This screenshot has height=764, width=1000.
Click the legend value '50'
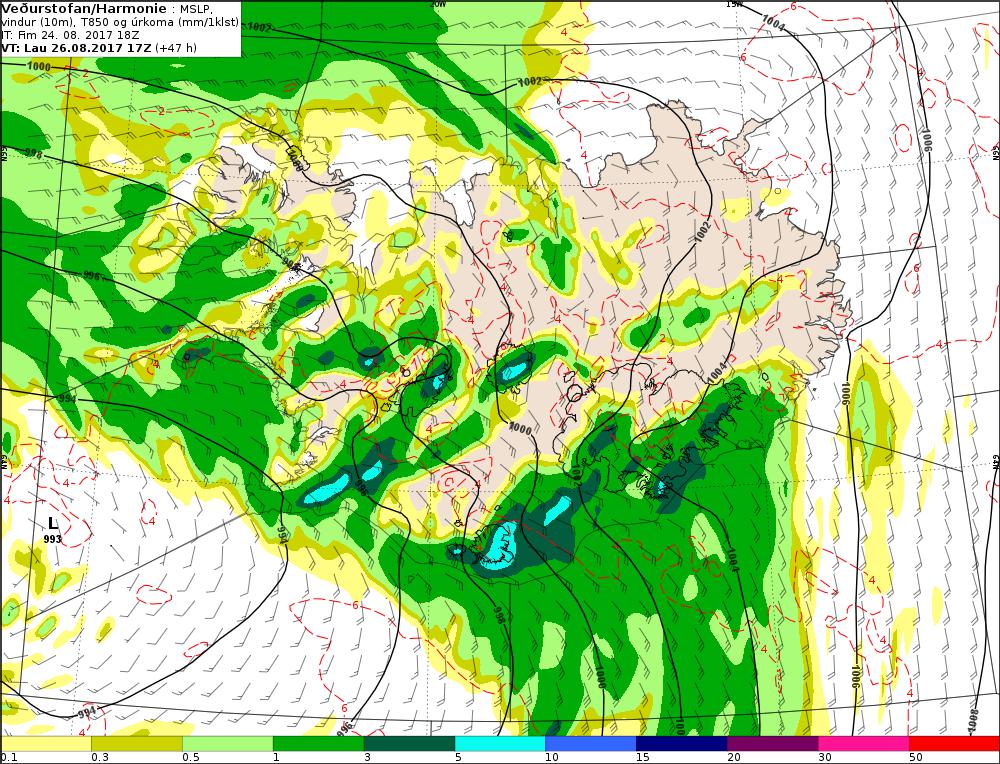[x=915, y=758]
